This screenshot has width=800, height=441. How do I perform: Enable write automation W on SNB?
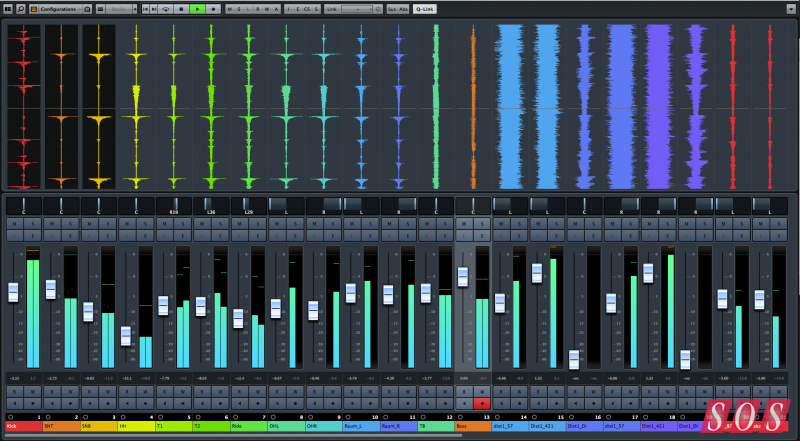pyautogui.click(x=108, y=391)
